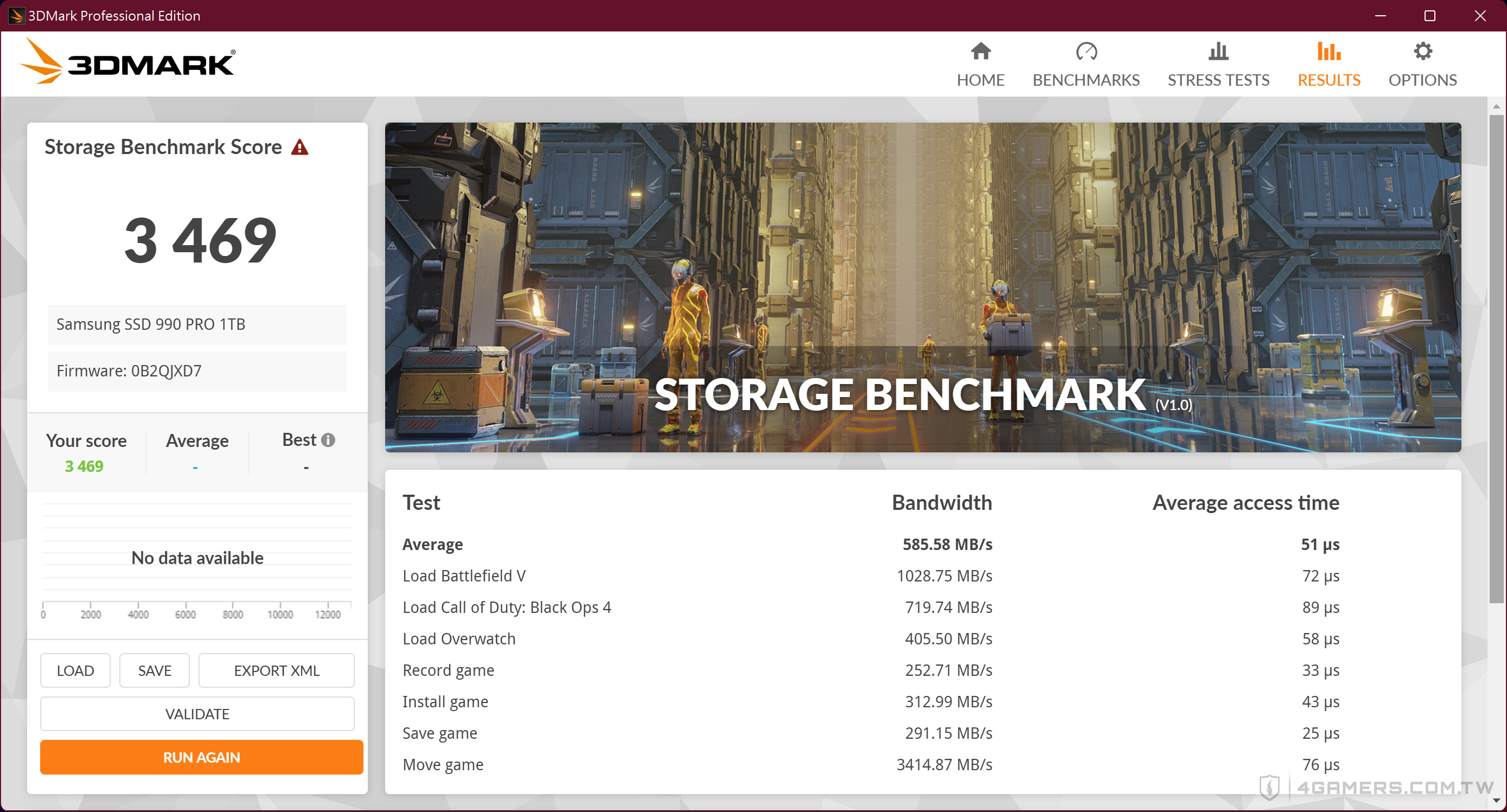Click the scrollbar down arrow
Viewport: 1507px width, 812px height.
[x=1497, y=802]
